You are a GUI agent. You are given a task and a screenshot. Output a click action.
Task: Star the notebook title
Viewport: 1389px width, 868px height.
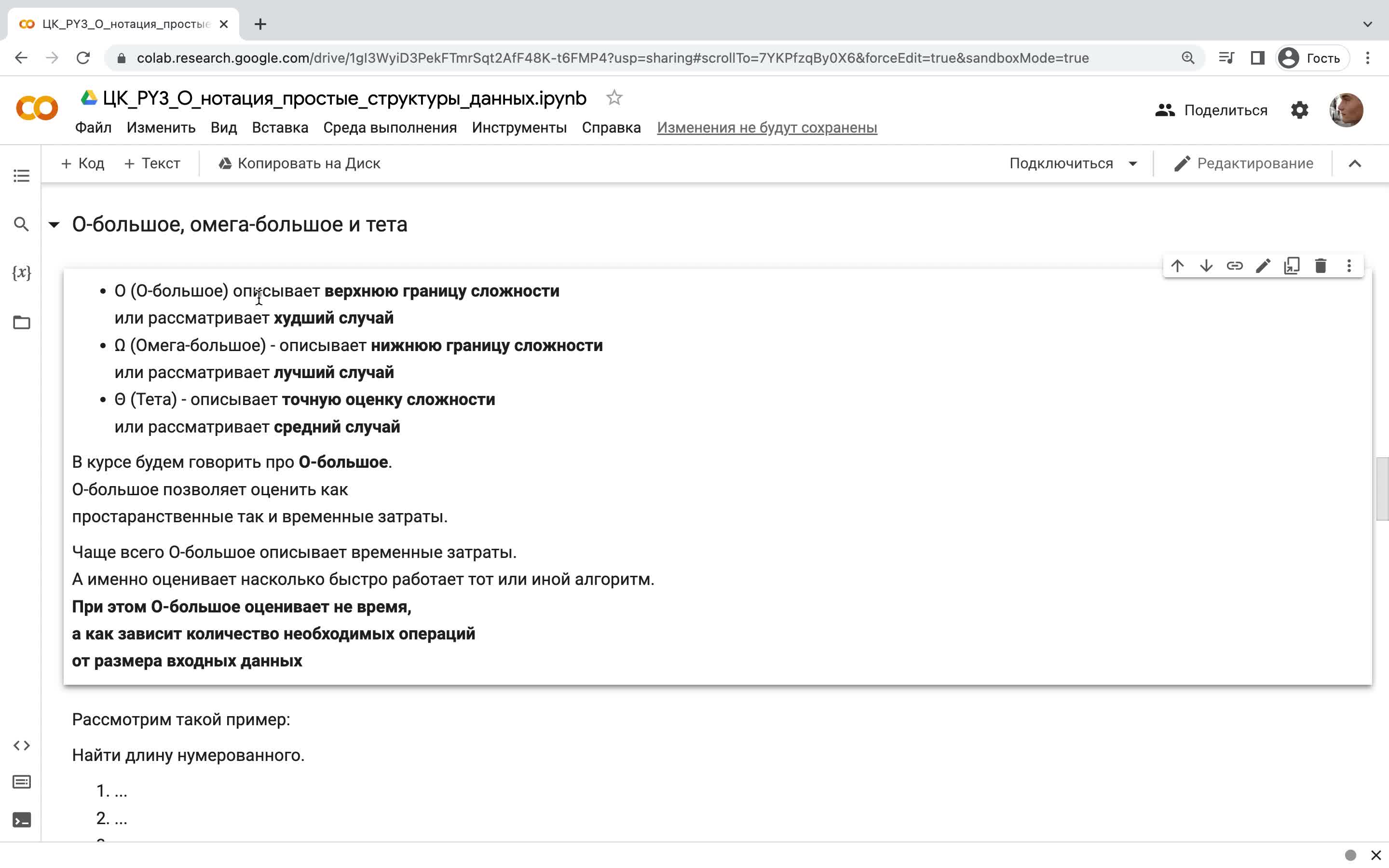tap(614, 97)
